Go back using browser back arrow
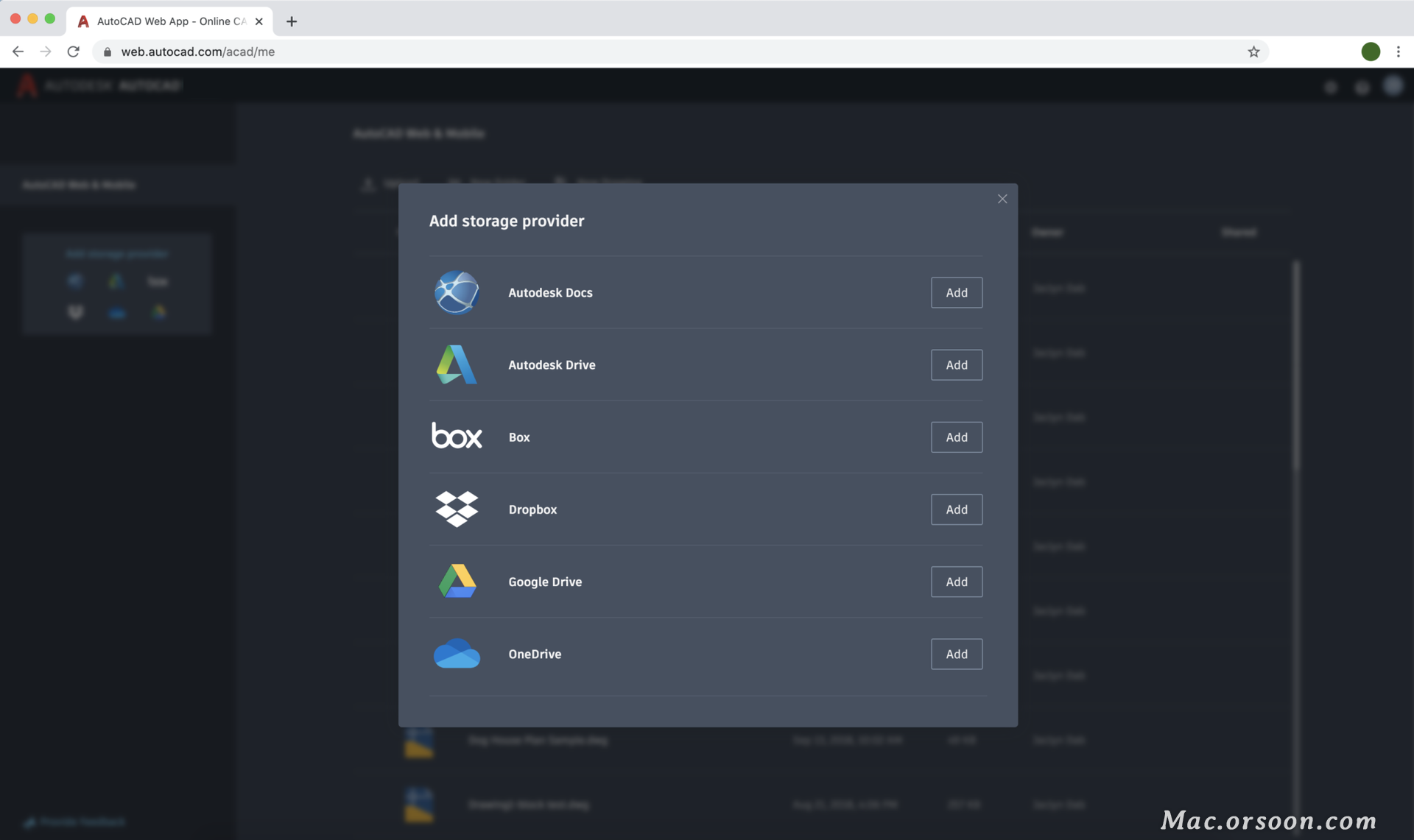This screenshot has height=840, width=1414. [x=18, y=52]
